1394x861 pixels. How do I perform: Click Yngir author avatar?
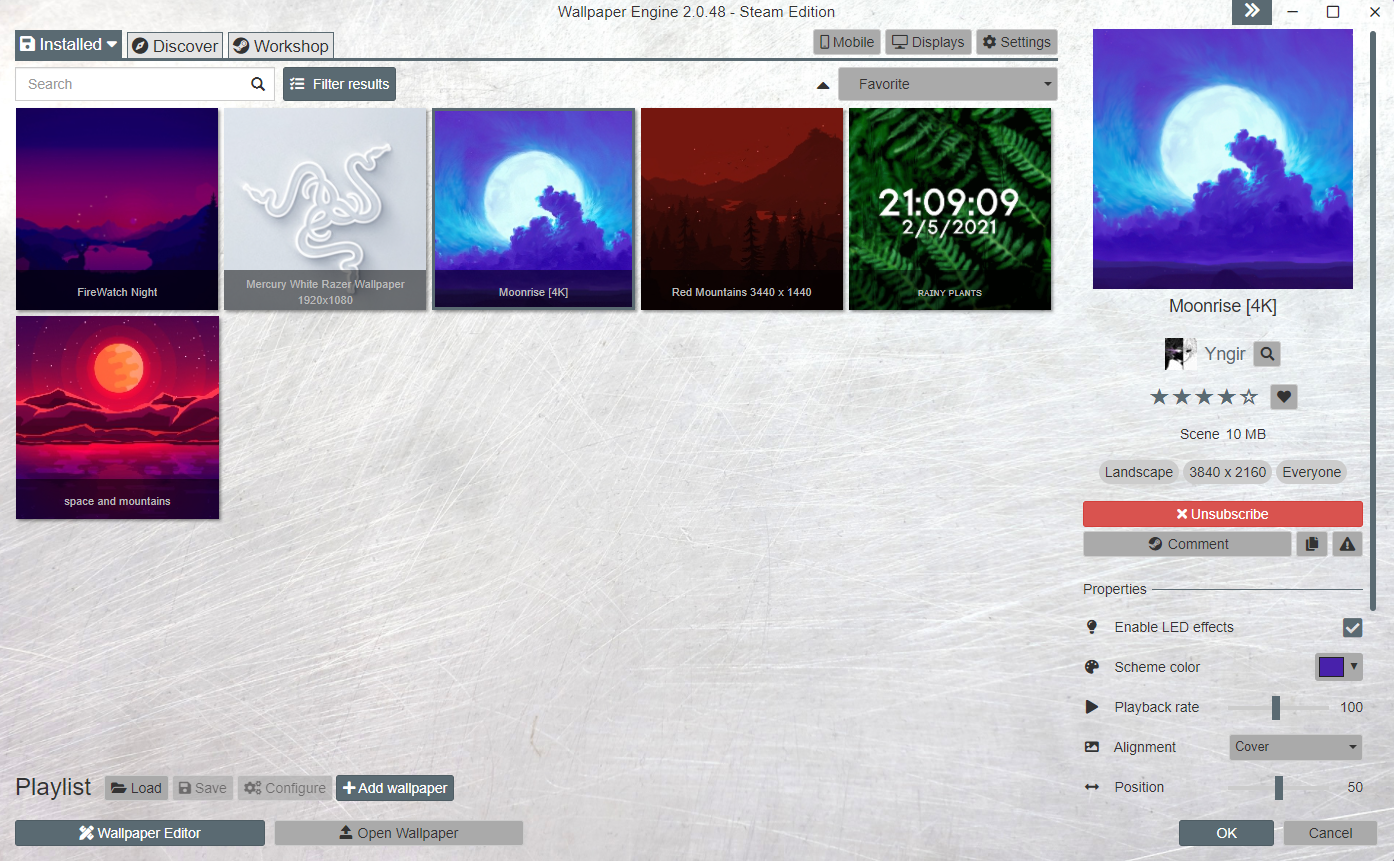coord(1181,353)
